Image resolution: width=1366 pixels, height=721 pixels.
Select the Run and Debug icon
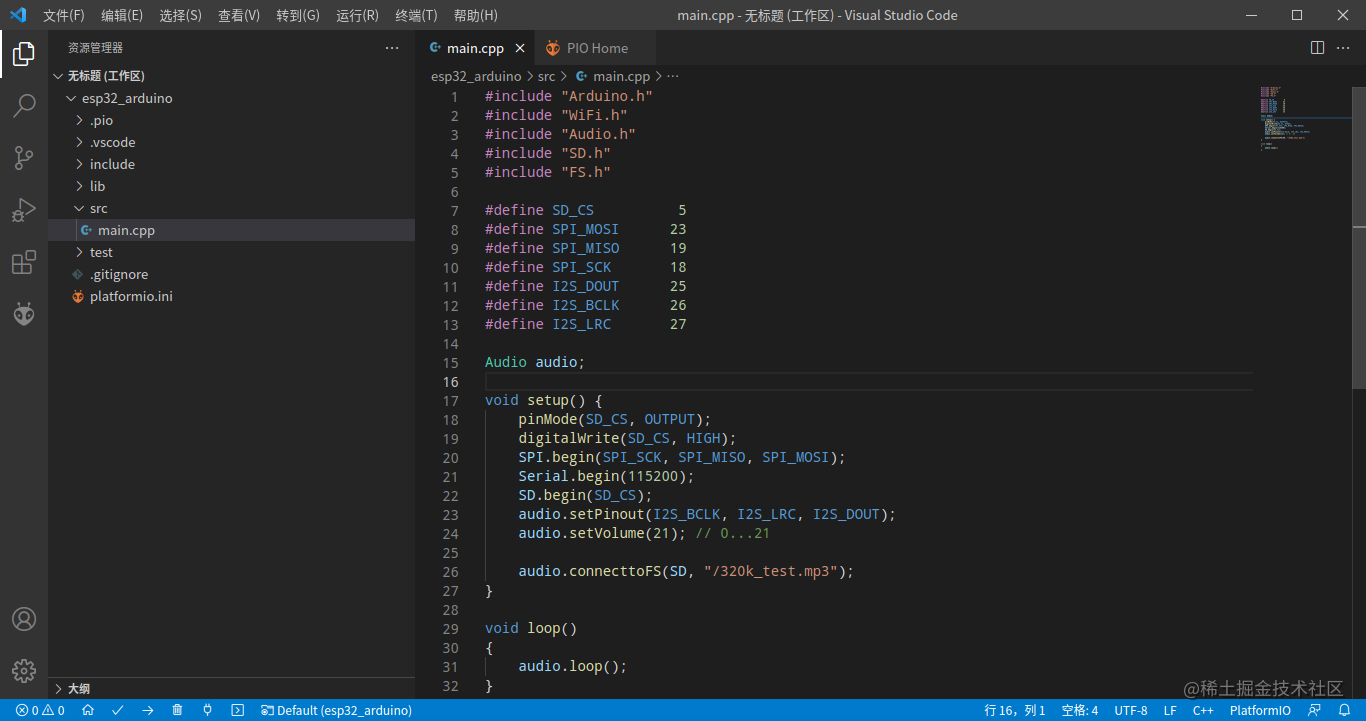24,210
